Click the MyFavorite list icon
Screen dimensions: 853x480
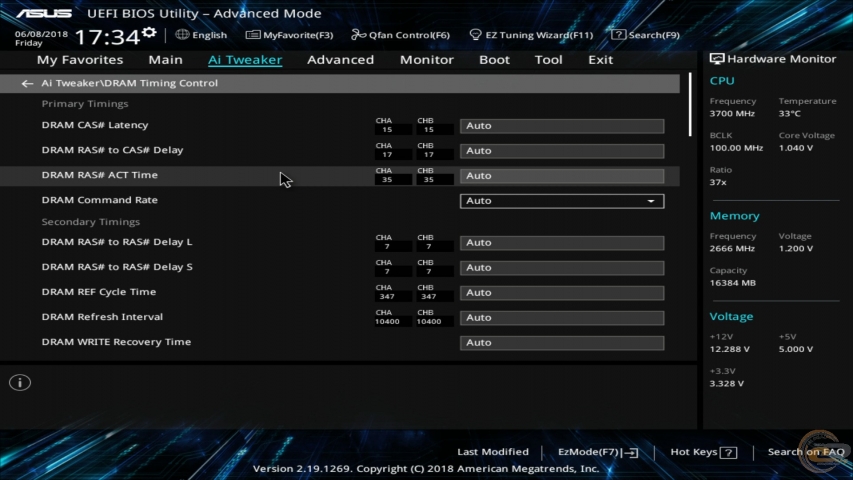[x=252, y=35]
